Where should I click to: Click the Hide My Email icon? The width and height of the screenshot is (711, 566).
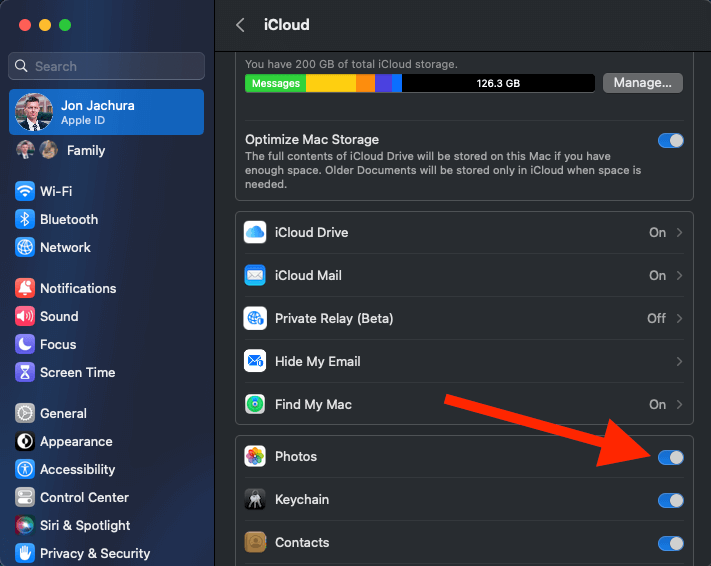click(255, 361)
